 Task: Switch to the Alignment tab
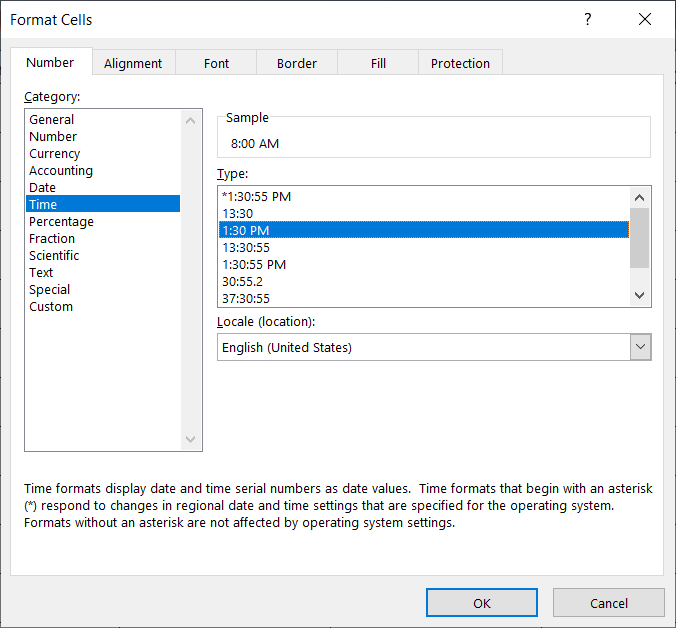pyautogui.click(x=133, y=63)
